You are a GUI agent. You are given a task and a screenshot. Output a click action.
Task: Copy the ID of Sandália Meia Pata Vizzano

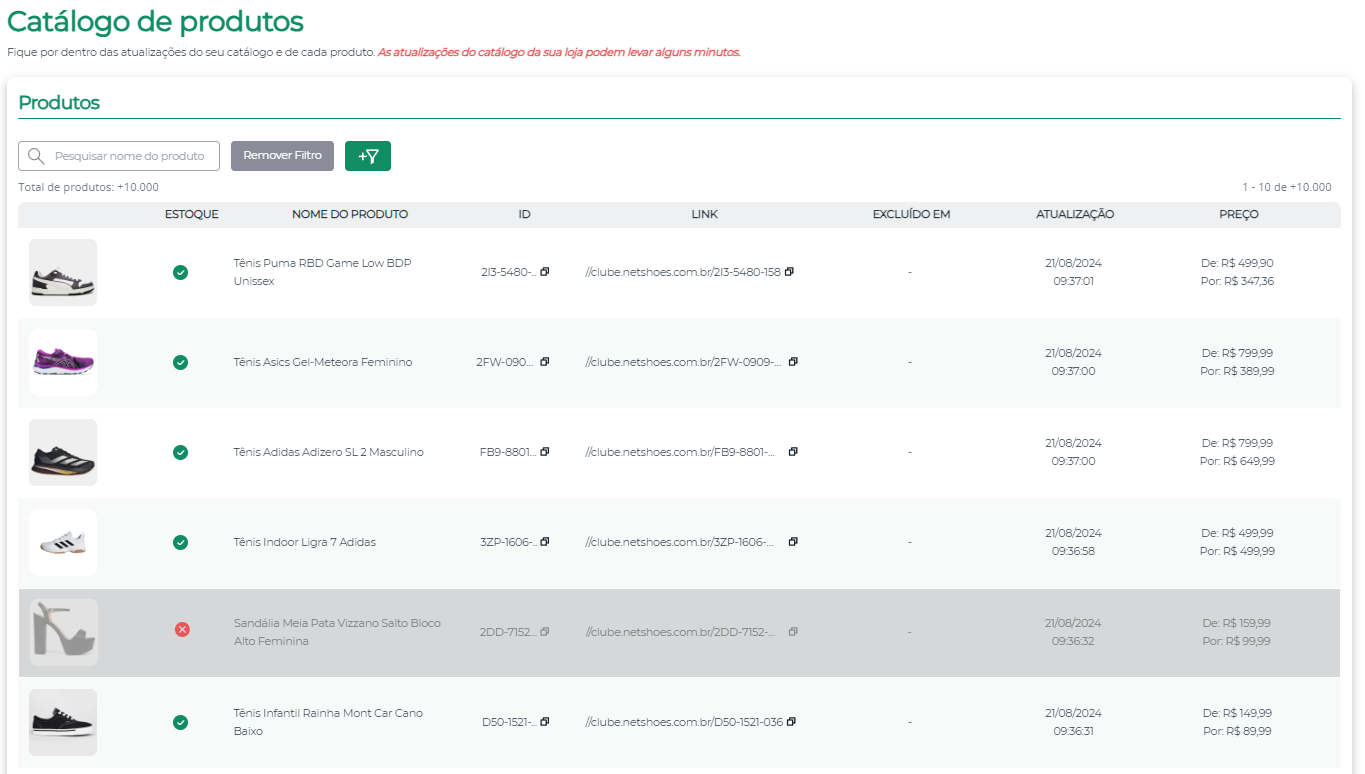pyautogui.click(x=545, y=632)
